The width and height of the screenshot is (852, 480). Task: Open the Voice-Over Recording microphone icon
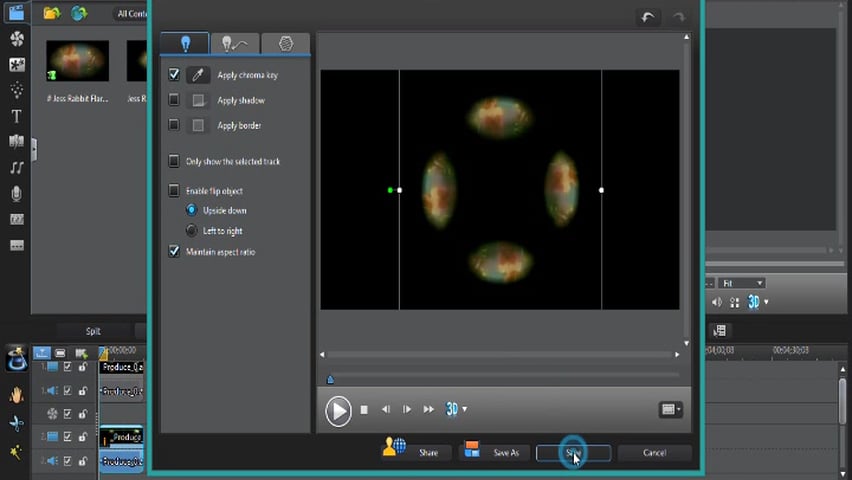(x=16, y=194)
